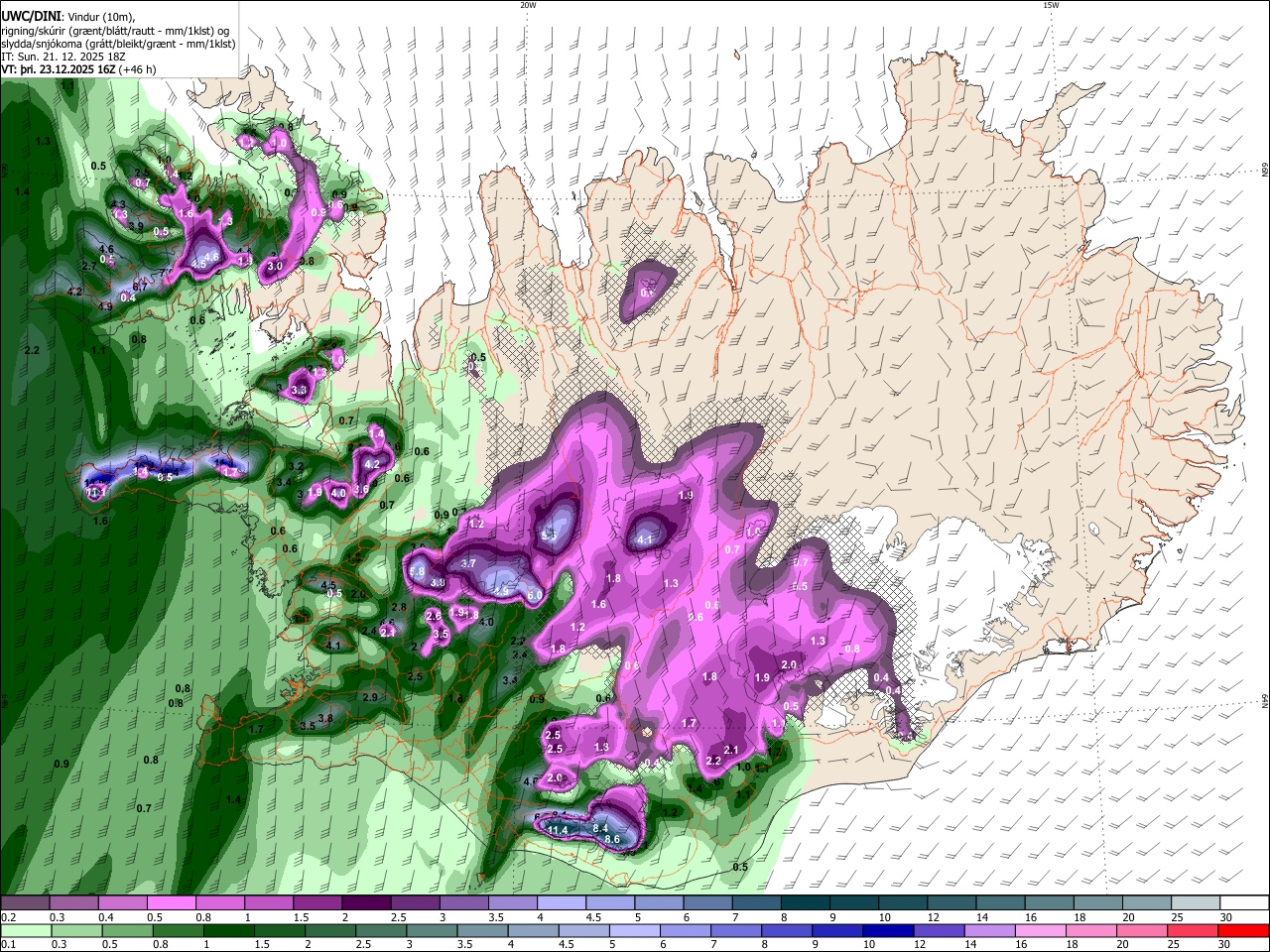Click the 2.9 rain value
Viewport: 1270px width, 952px height.
pos(371,697)
